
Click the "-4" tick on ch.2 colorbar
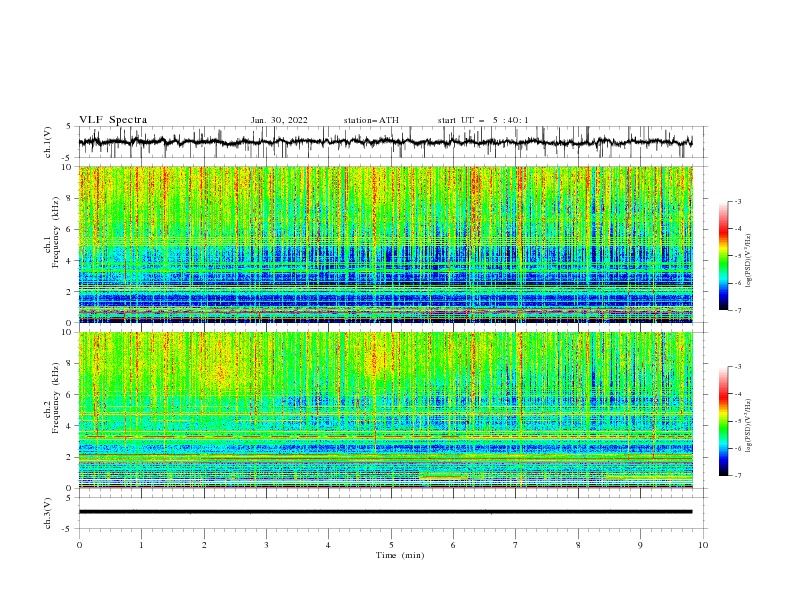point(737,394)
